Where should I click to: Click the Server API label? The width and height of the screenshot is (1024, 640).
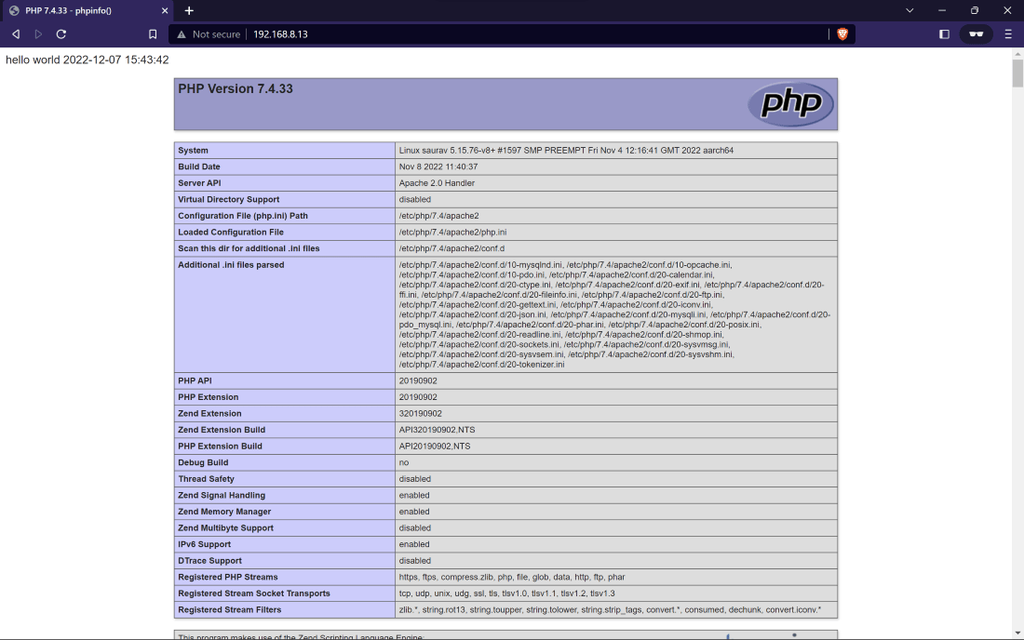pyautogui.click(x=199, y=183)
